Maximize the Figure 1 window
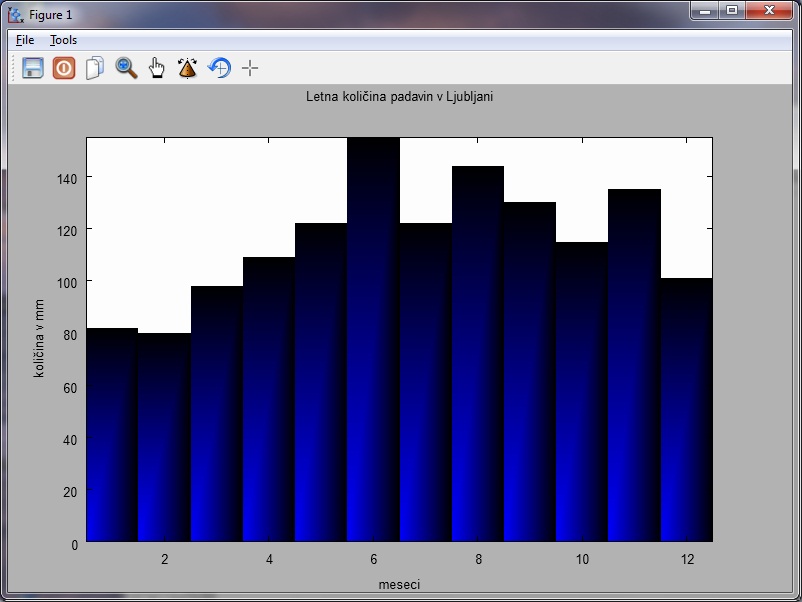The image size is (802, 602). pyautogui.click(x=731, y=11)
